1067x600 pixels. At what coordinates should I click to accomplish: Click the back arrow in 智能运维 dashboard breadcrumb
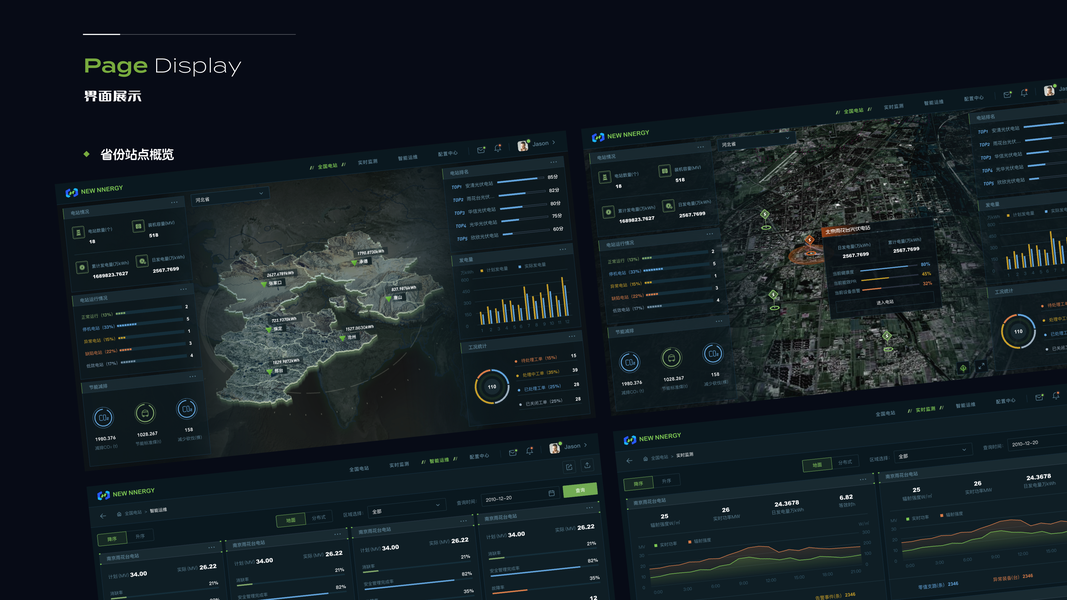[103, 516]
